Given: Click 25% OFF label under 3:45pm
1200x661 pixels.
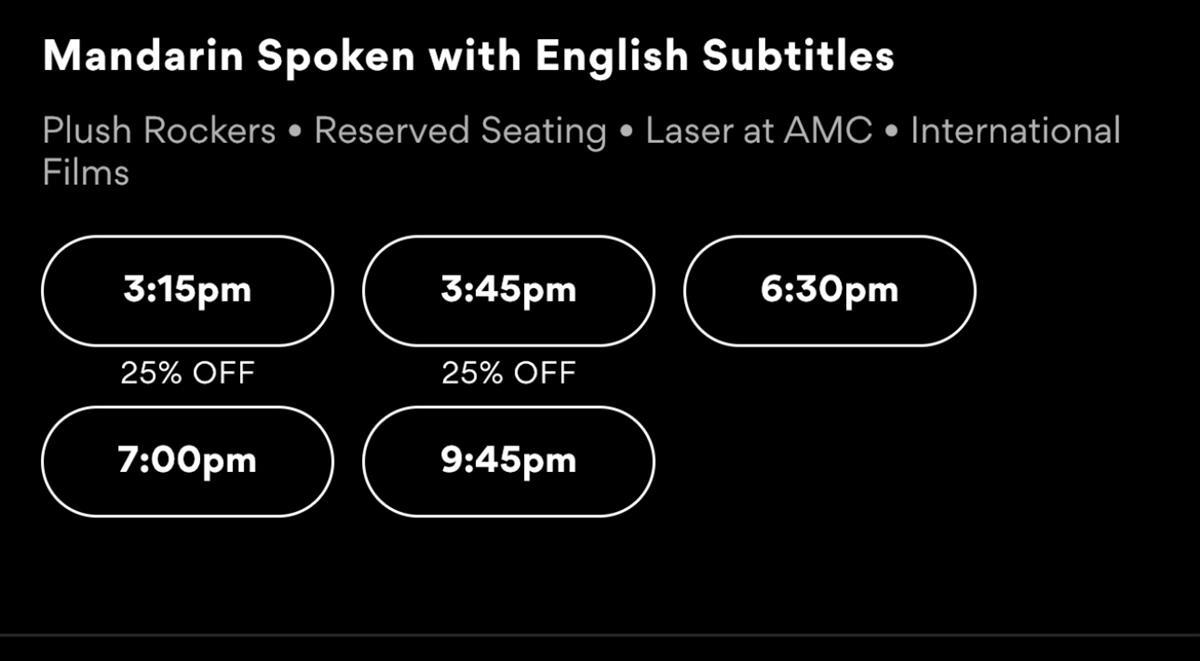Looking at the screenshot, I should pos(508,373).
